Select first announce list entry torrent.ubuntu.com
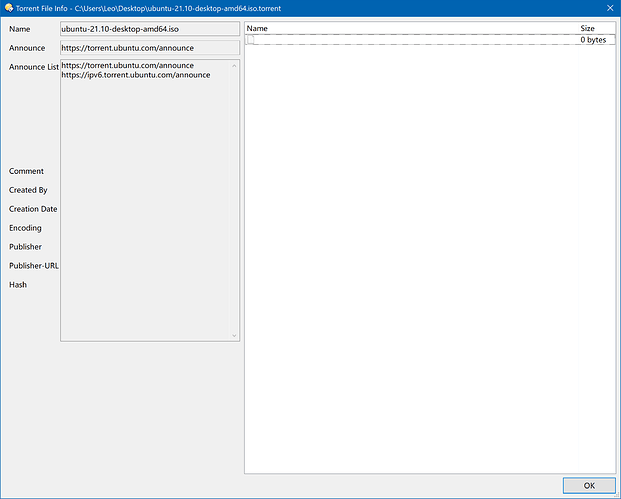This screenshot has width=621, height=499. [128, 65]
